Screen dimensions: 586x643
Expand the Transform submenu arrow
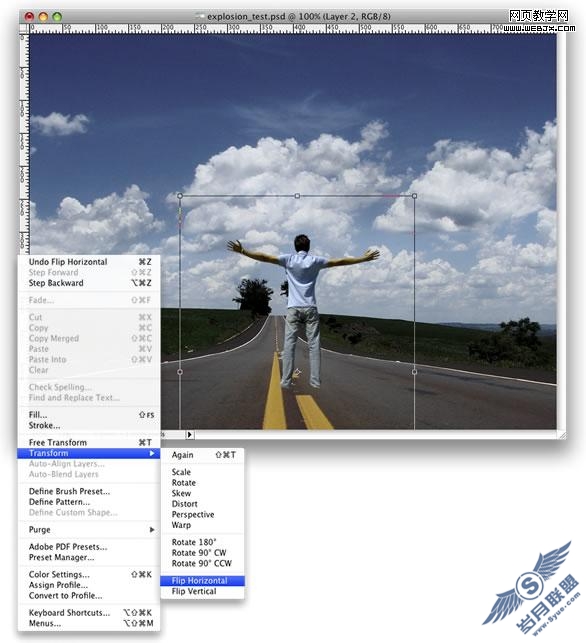(x=152, y=453)
